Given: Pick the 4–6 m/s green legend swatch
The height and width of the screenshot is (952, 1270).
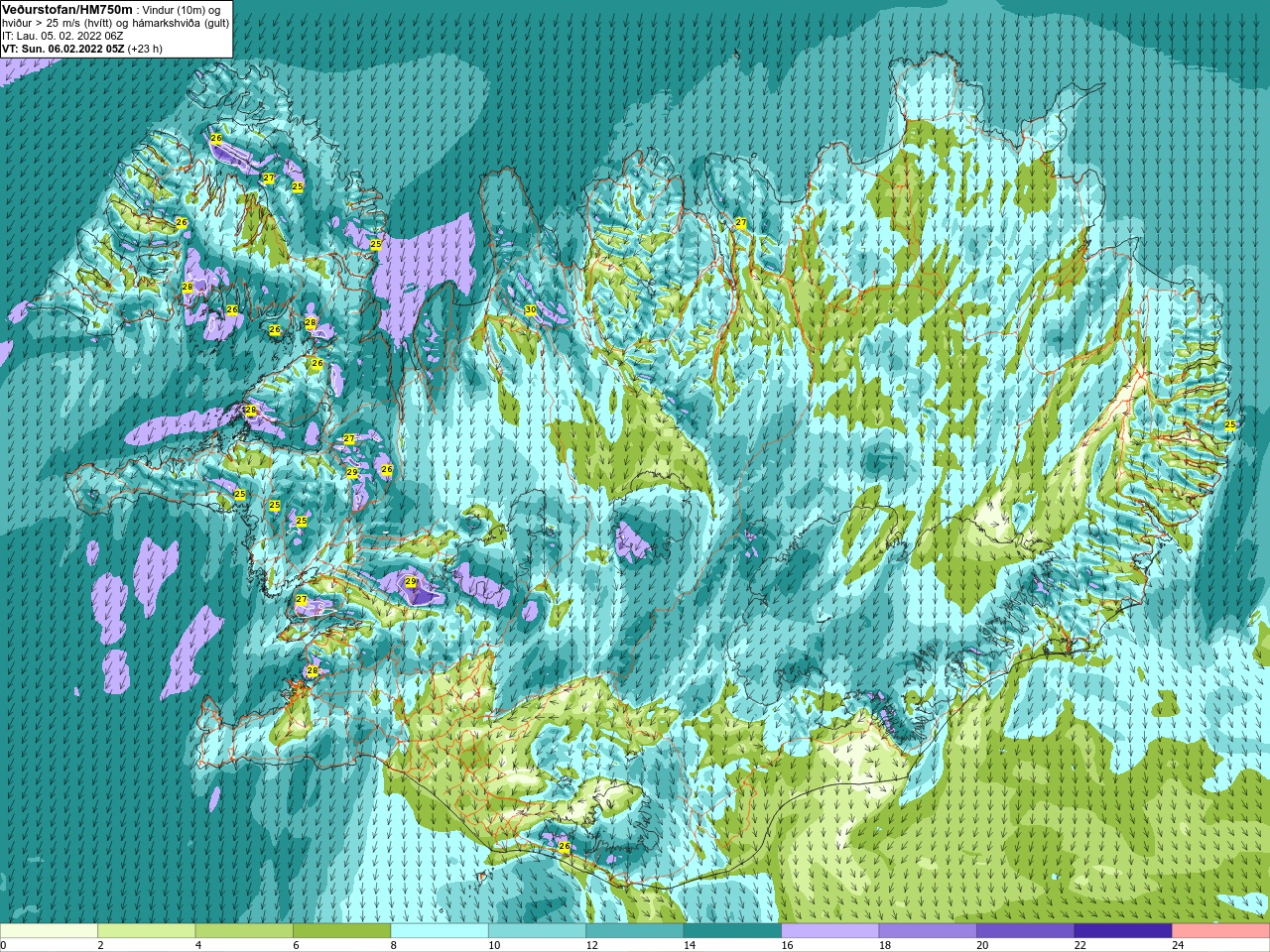Looking at the screenshot, I should click(244, 931).
